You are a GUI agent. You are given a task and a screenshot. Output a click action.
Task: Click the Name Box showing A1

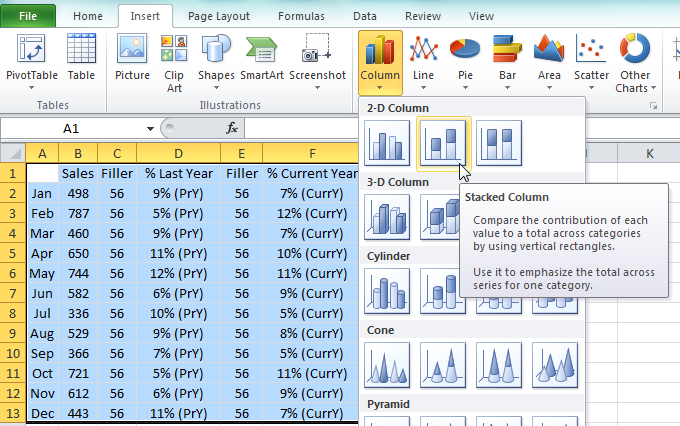pyautogui.click(x=72, y=128)
